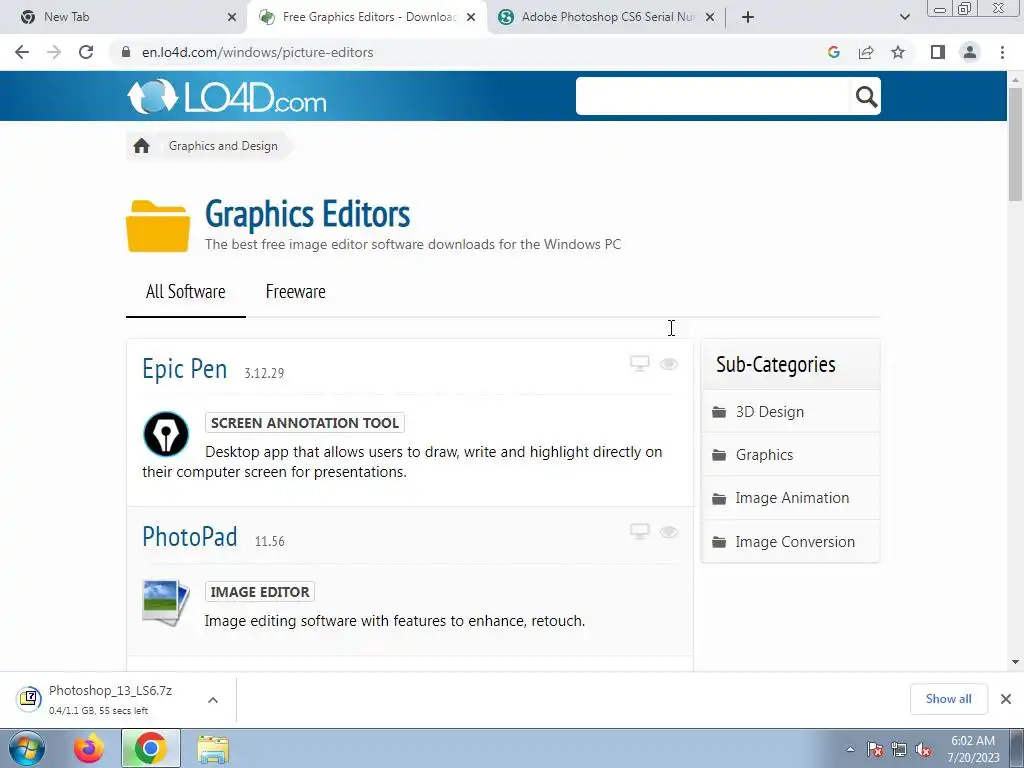Click the Photoshop_13_LS6.7z download file icon
The height and width of the screenshot is (768, 1024).
tap(29, 699)
